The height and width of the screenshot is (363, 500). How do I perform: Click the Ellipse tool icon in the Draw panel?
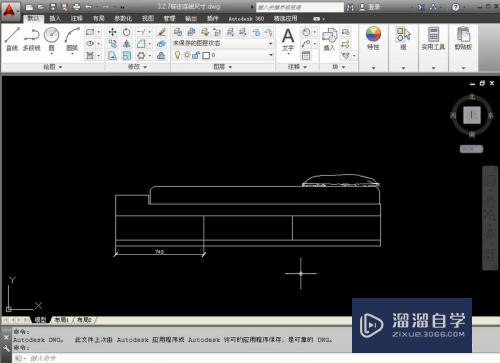point(90,44)
